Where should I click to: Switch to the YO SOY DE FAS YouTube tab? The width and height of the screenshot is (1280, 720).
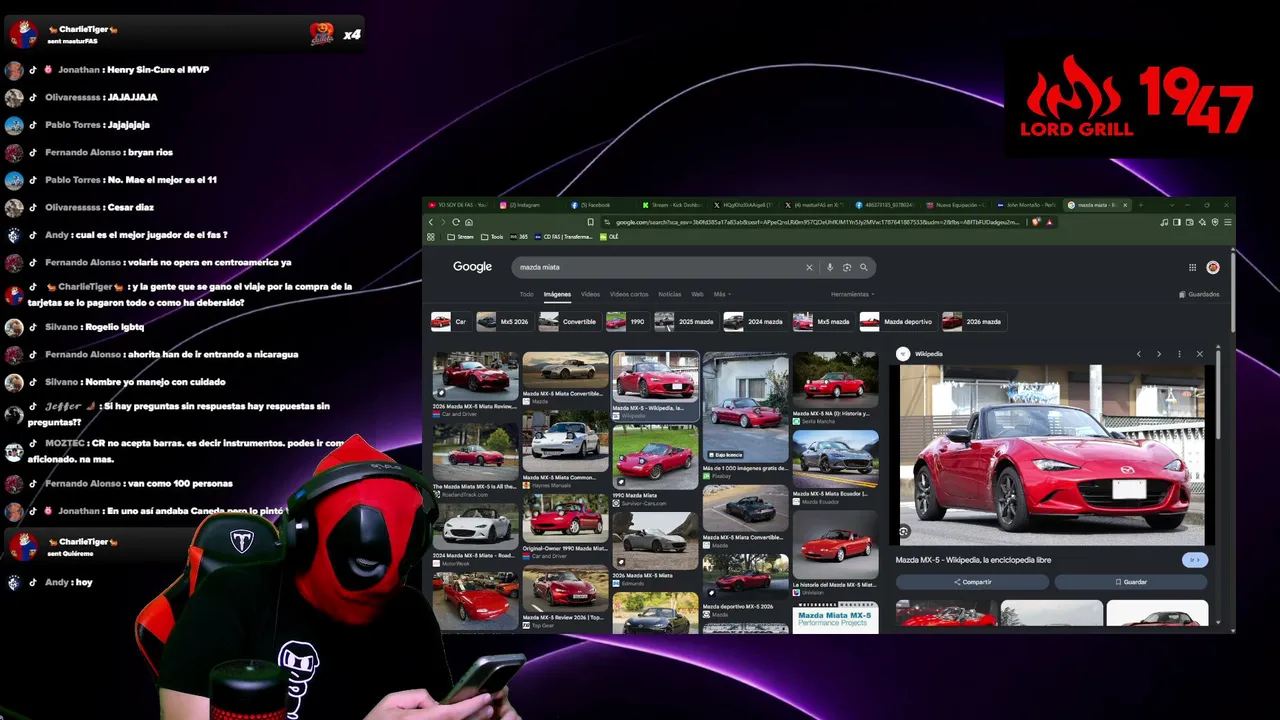[x=459, y=205]
